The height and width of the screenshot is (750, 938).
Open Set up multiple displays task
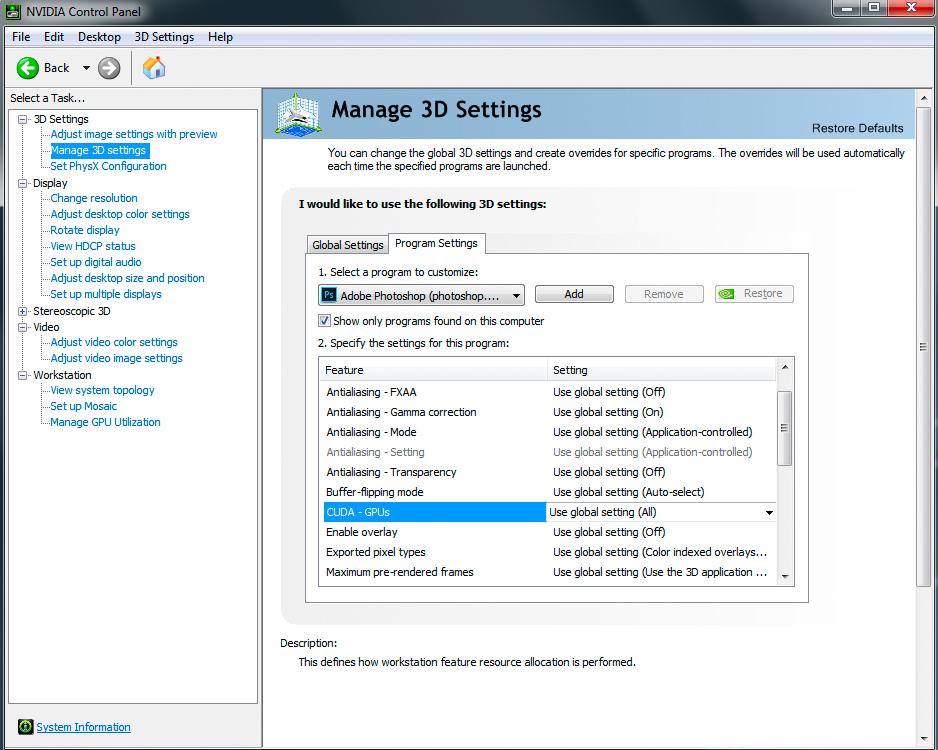coord(106,294)
